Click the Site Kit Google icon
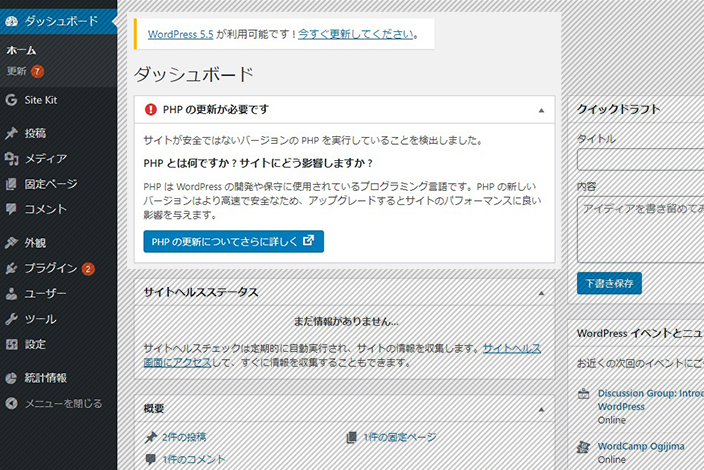The width and height of the screenshot is (704, 470). click(11, 100)
